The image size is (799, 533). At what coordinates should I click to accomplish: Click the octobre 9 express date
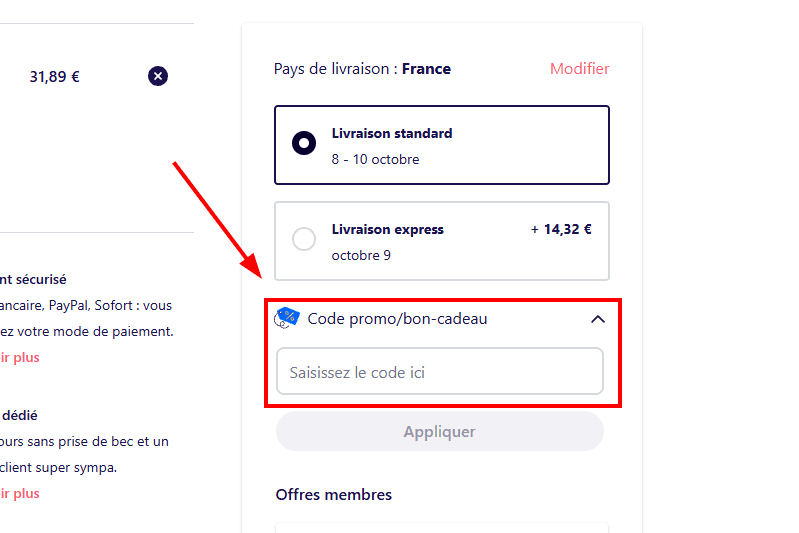coord(361,255)
